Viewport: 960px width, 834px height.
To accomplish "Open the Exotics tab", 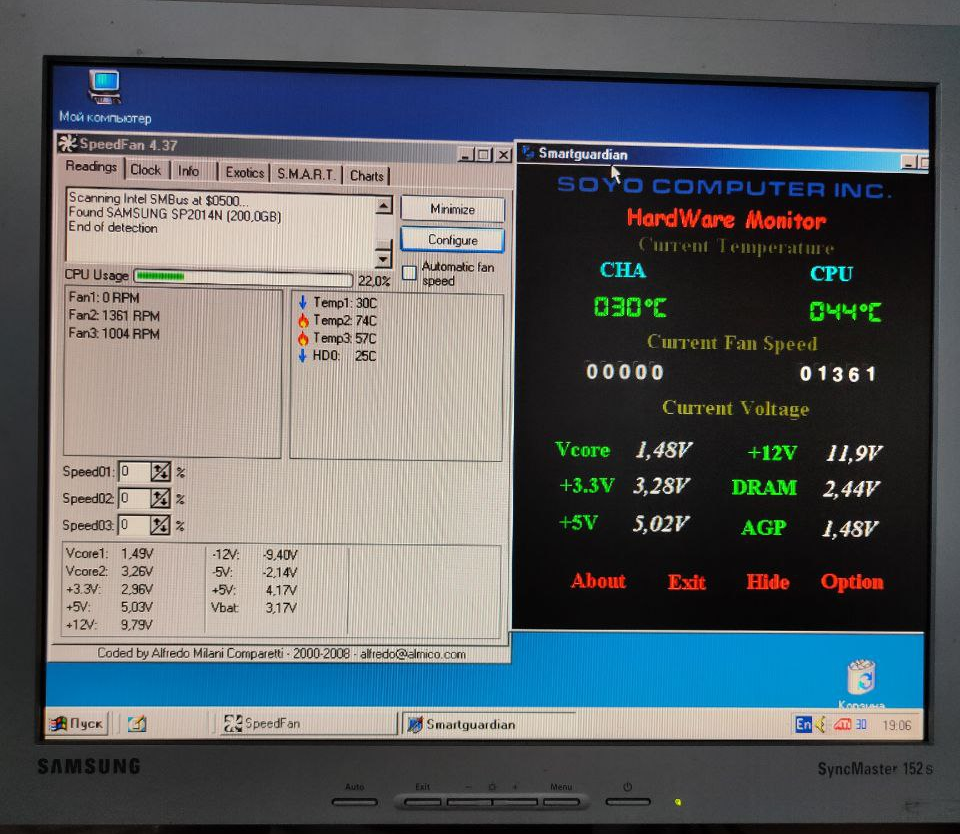I will click(244, 173).
